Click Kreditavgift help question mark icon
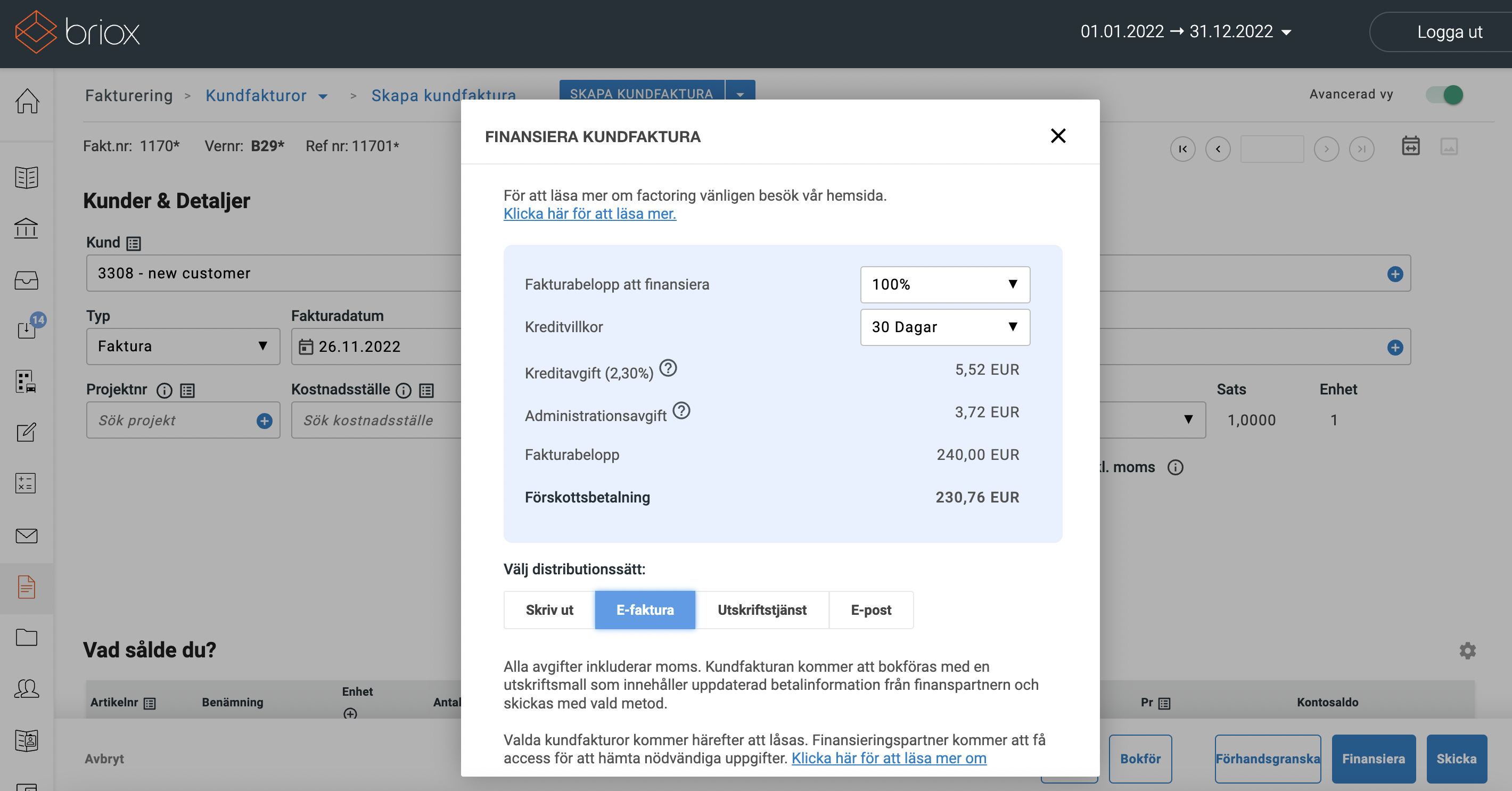The height and width of the screenshot is (791, 1512). pos(668,368)
